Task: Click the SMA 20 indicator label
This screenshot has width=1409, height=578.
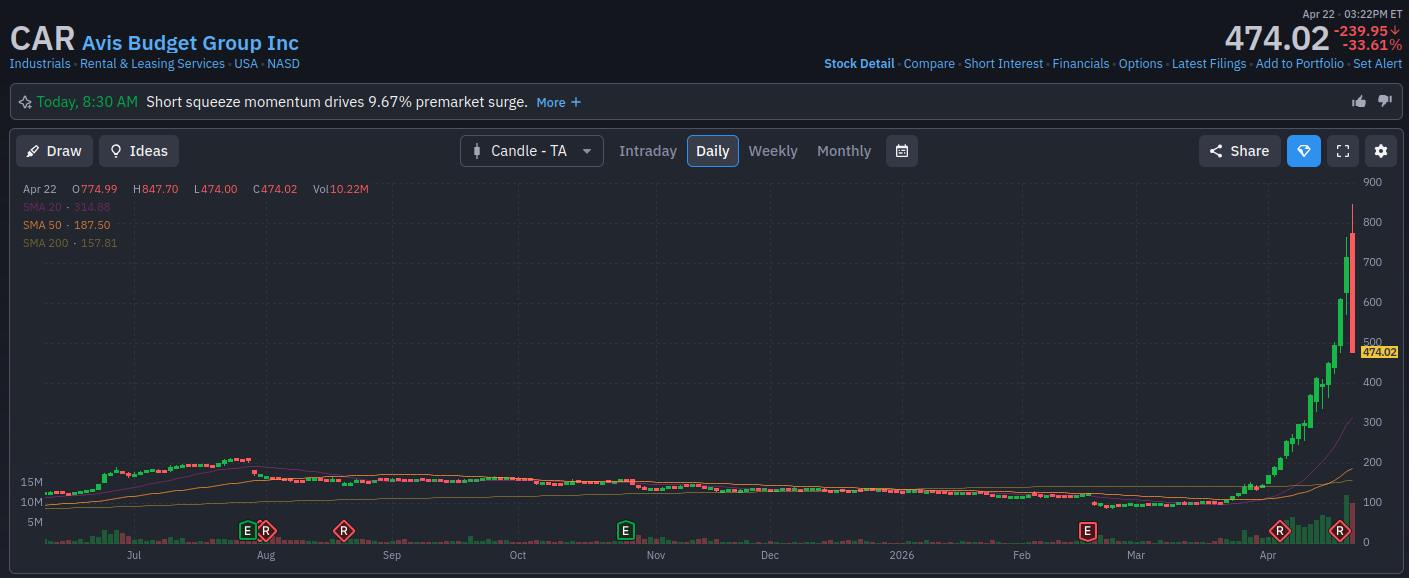Action: click(66, 207)
